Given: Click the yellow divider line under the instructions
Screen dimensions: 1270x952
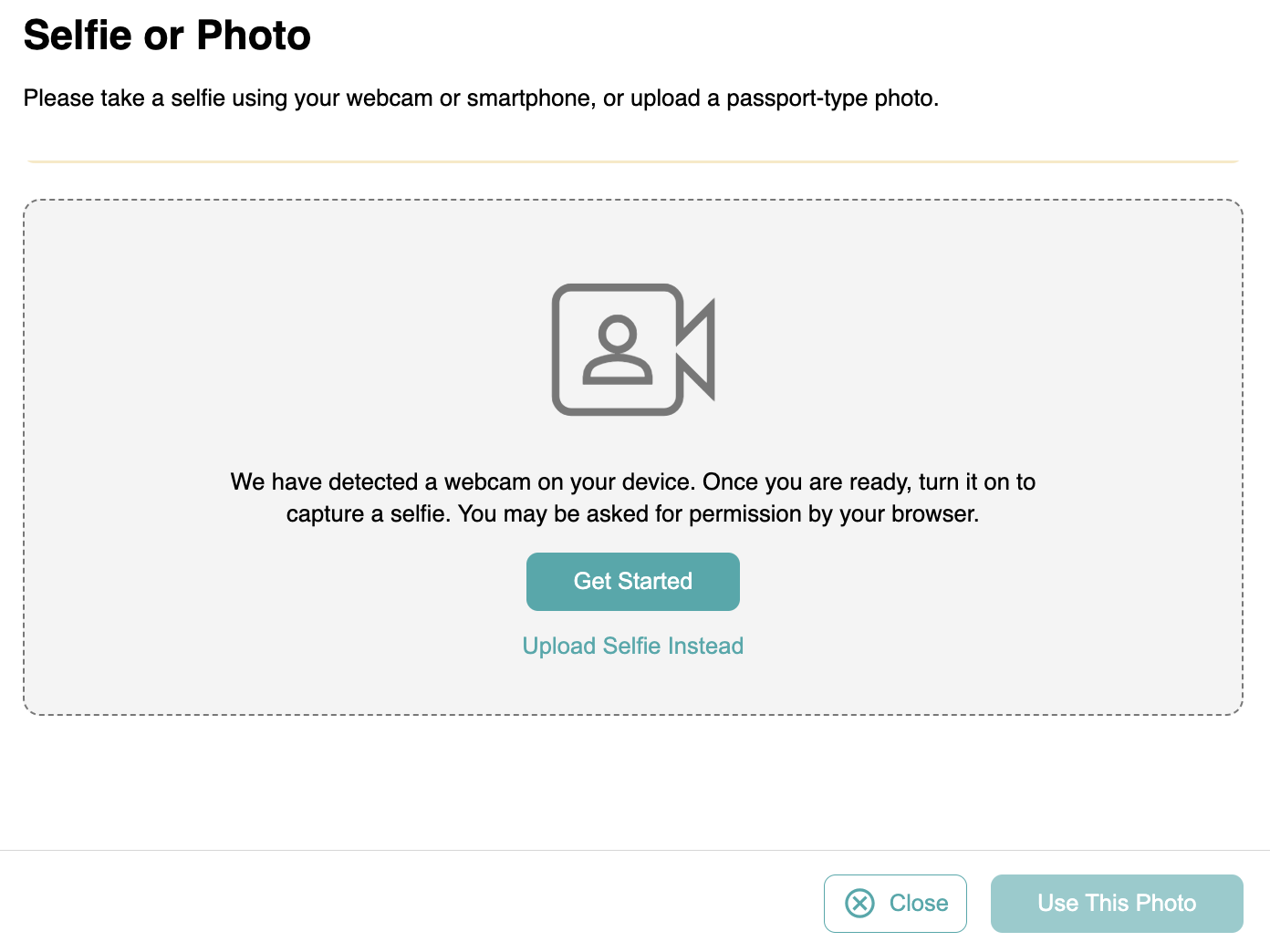Looking at the screenshot, I should [x=632, y=161].
